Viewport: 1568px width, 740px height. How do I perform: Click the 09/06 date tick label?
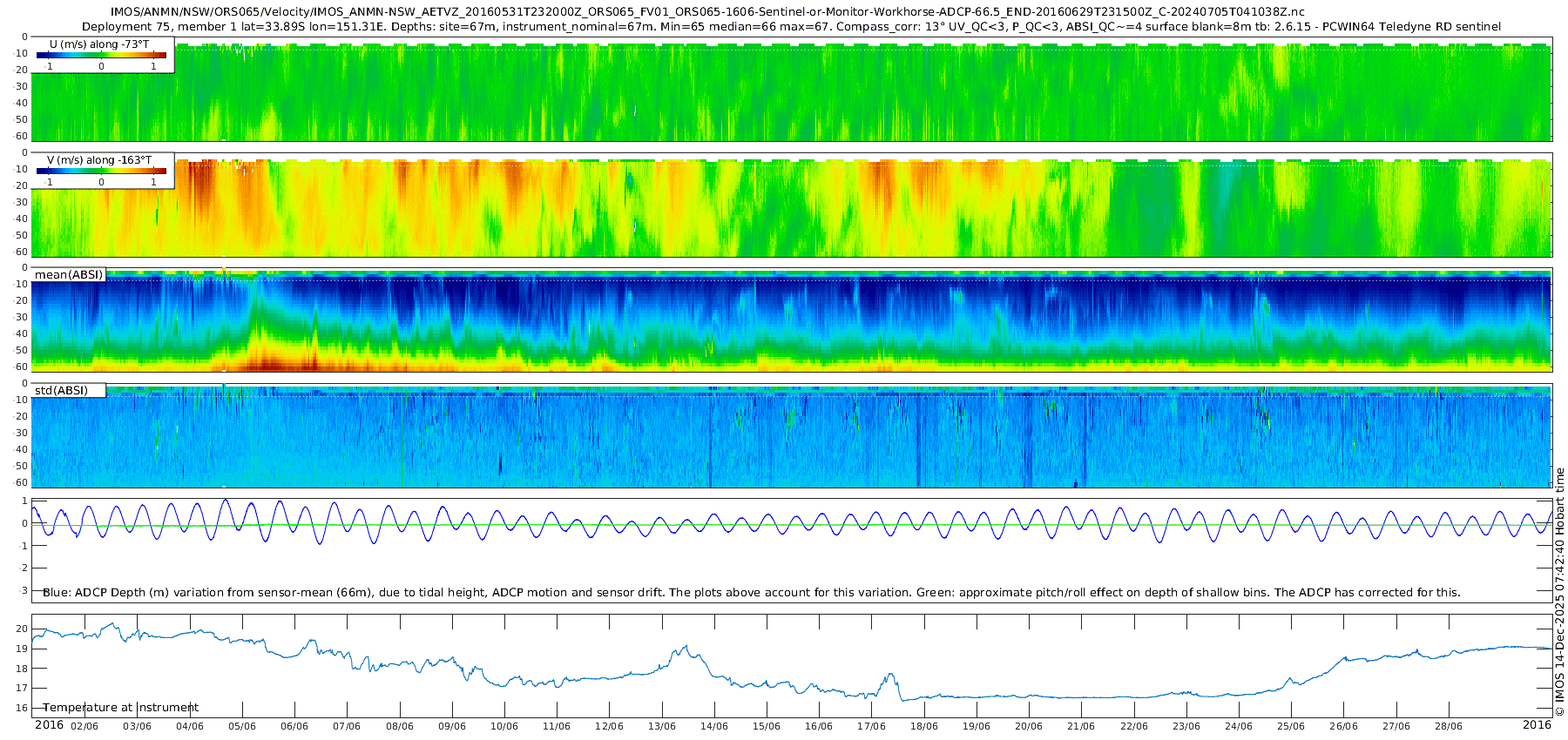[x=452, y=726]
